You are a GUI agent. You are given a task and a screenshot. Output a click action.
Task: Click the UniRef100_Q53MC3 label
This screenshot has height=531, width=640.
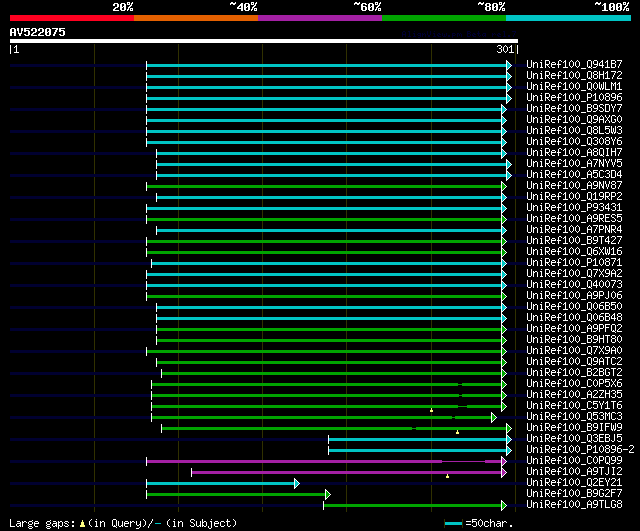pyautogui.click(x=574, y=417)
